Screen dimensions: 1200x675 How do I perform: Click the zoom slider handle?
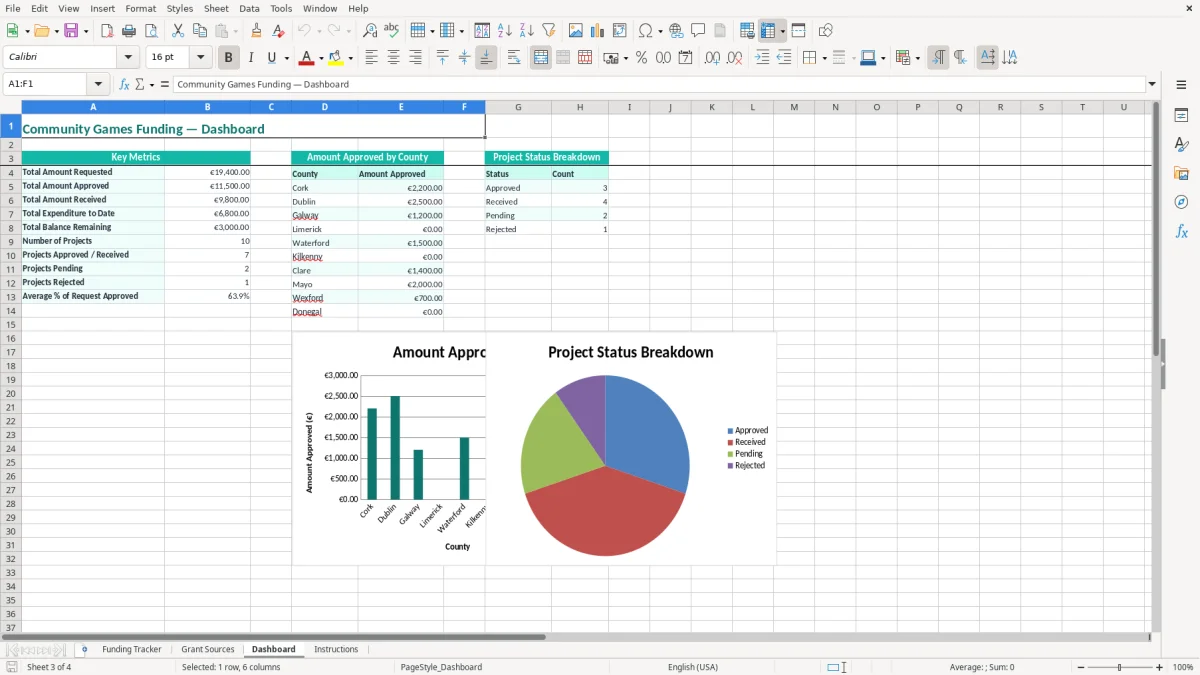pos(1120,667)
